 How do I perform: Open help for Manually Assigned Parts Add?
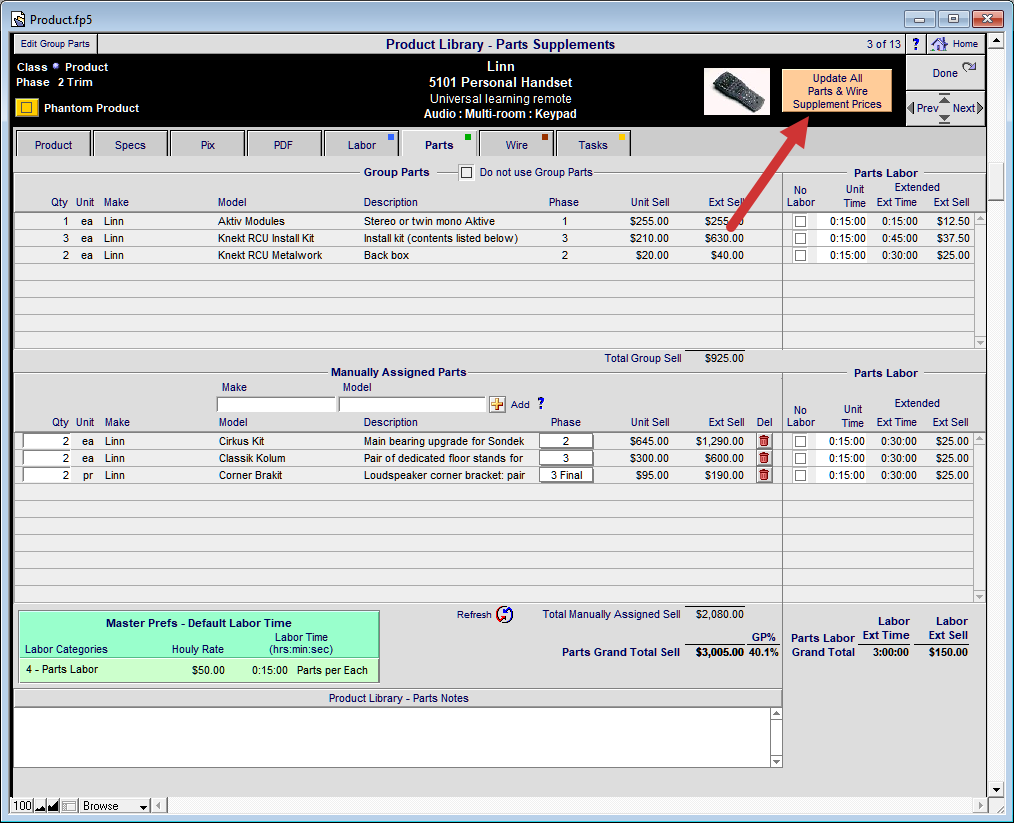pos(541,403)
